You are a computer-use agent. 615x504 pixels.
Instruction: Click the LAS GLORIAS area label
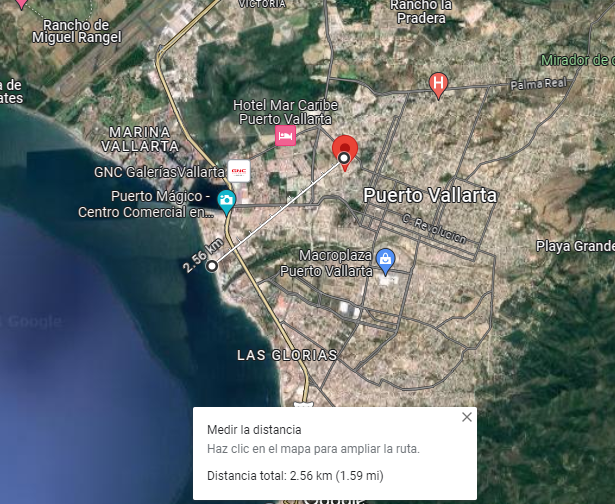tap(287, 355)
